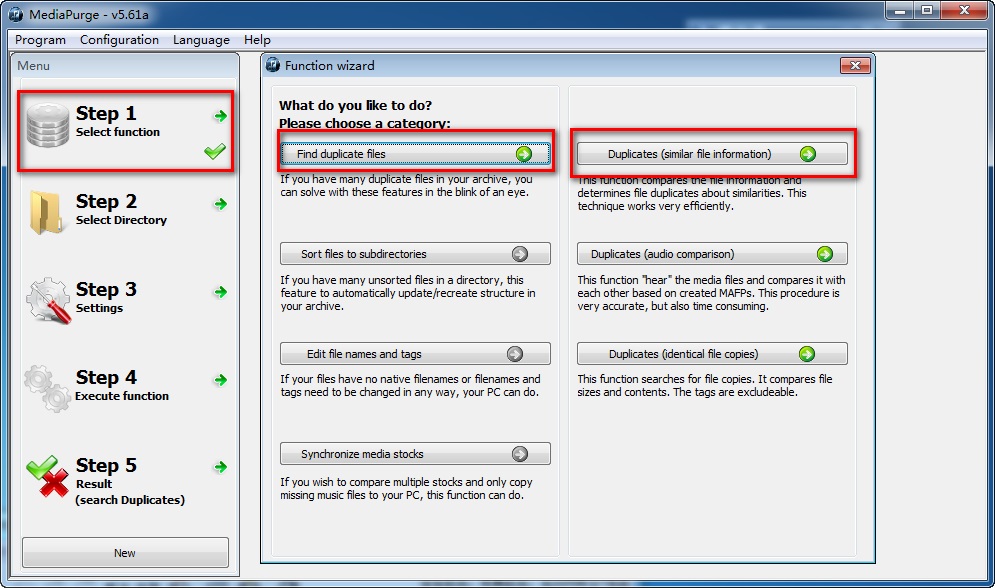This screenshot has height=588, width=995.
Task: Choose Find duplicate files category
Action: [415, 154]
